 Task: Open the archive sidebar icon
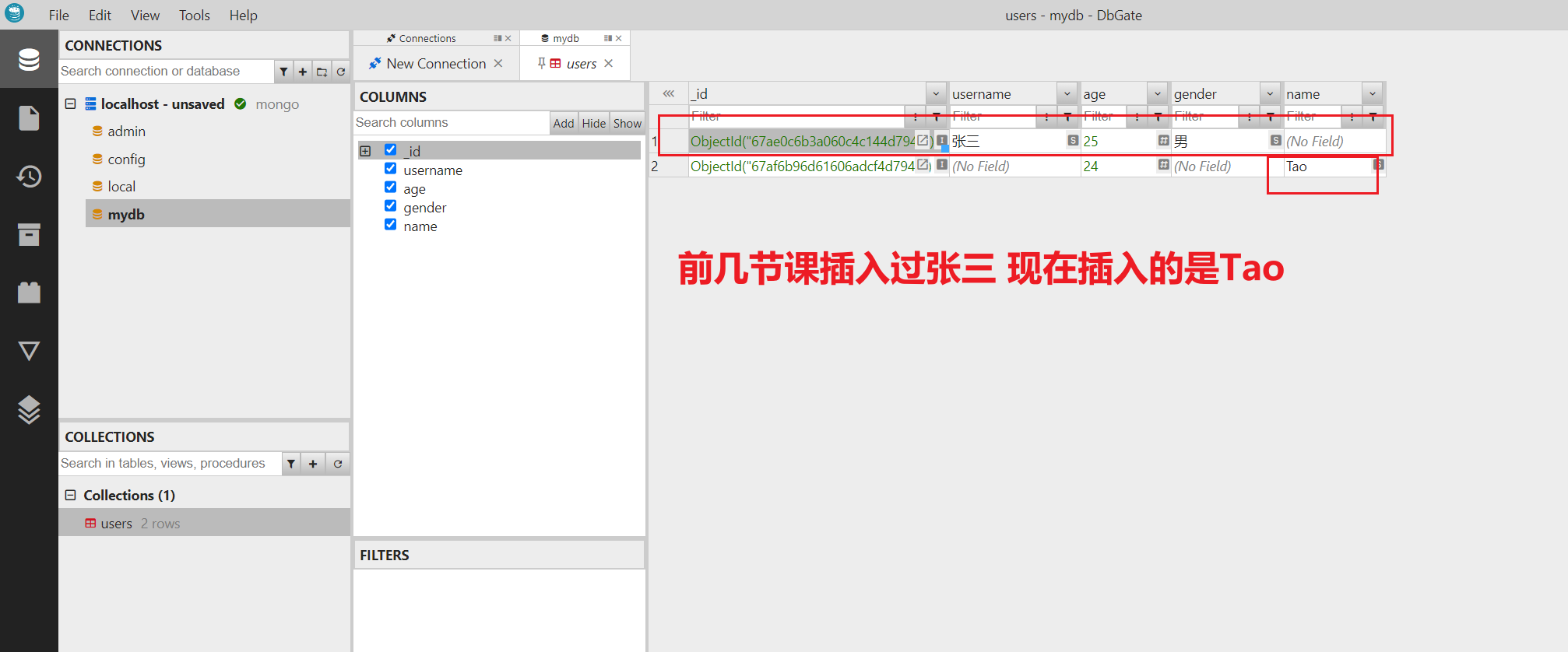[x=29, y=234]
